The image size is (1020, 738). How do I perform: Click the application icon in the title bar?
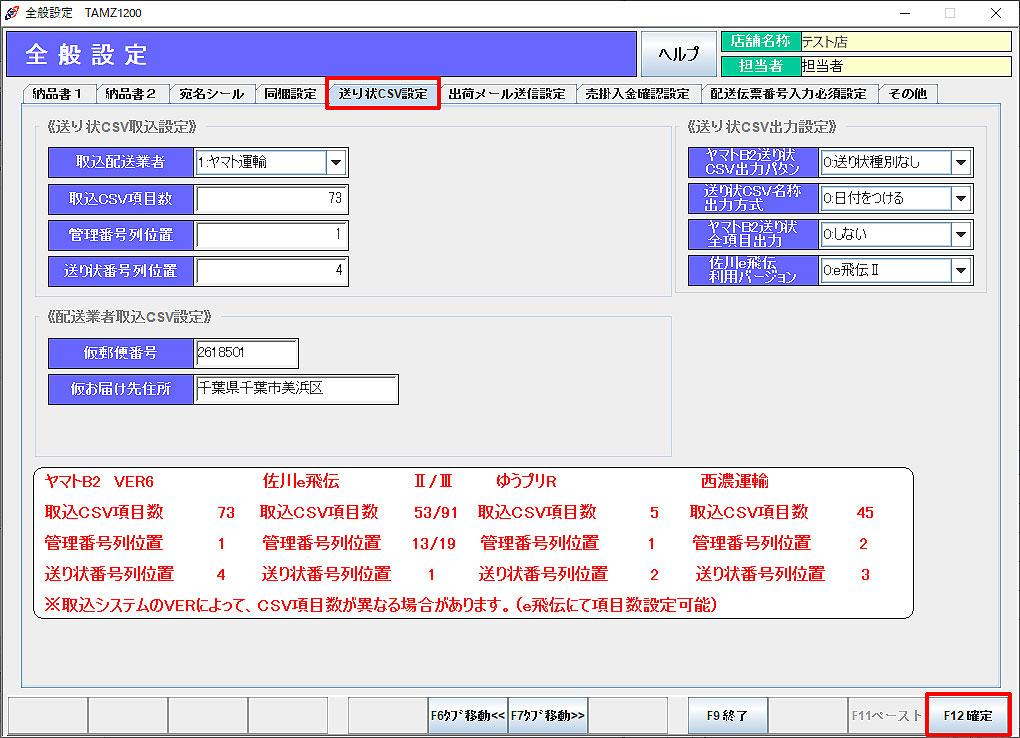(12, 13)
